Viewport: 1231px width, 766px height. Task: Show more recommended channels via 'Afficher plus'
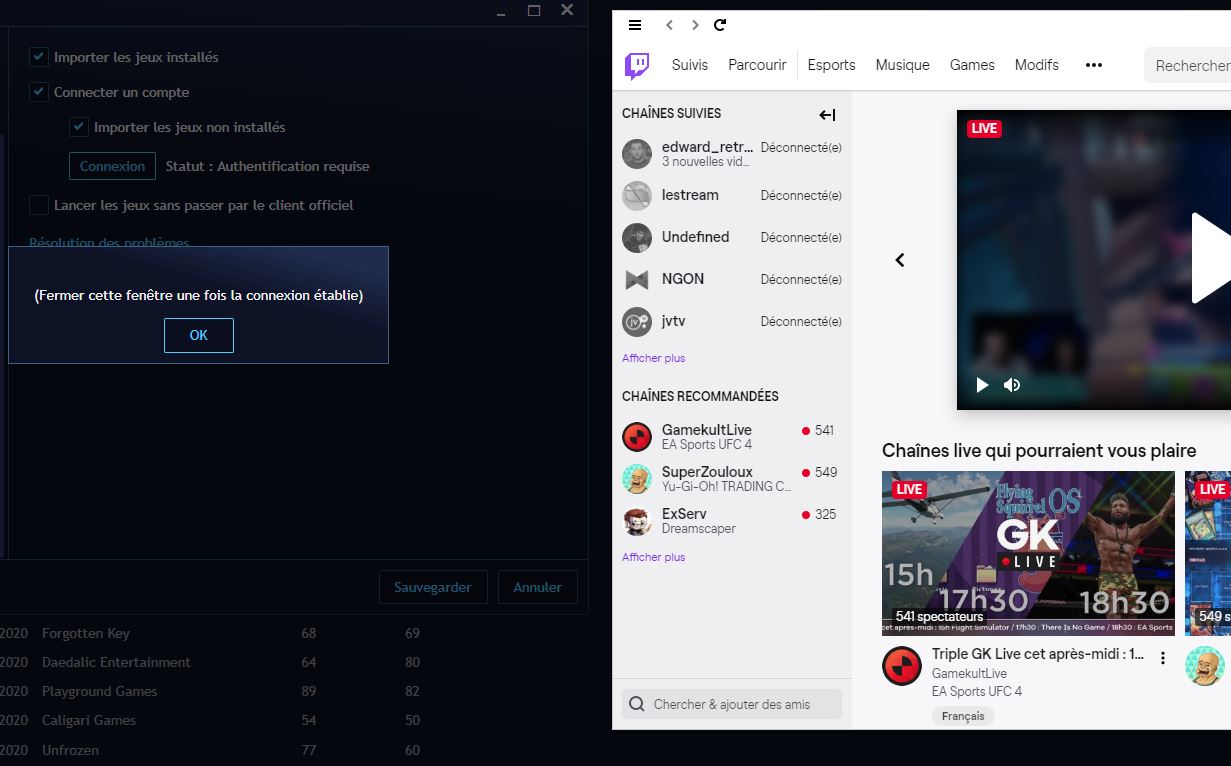pos(653,556)
